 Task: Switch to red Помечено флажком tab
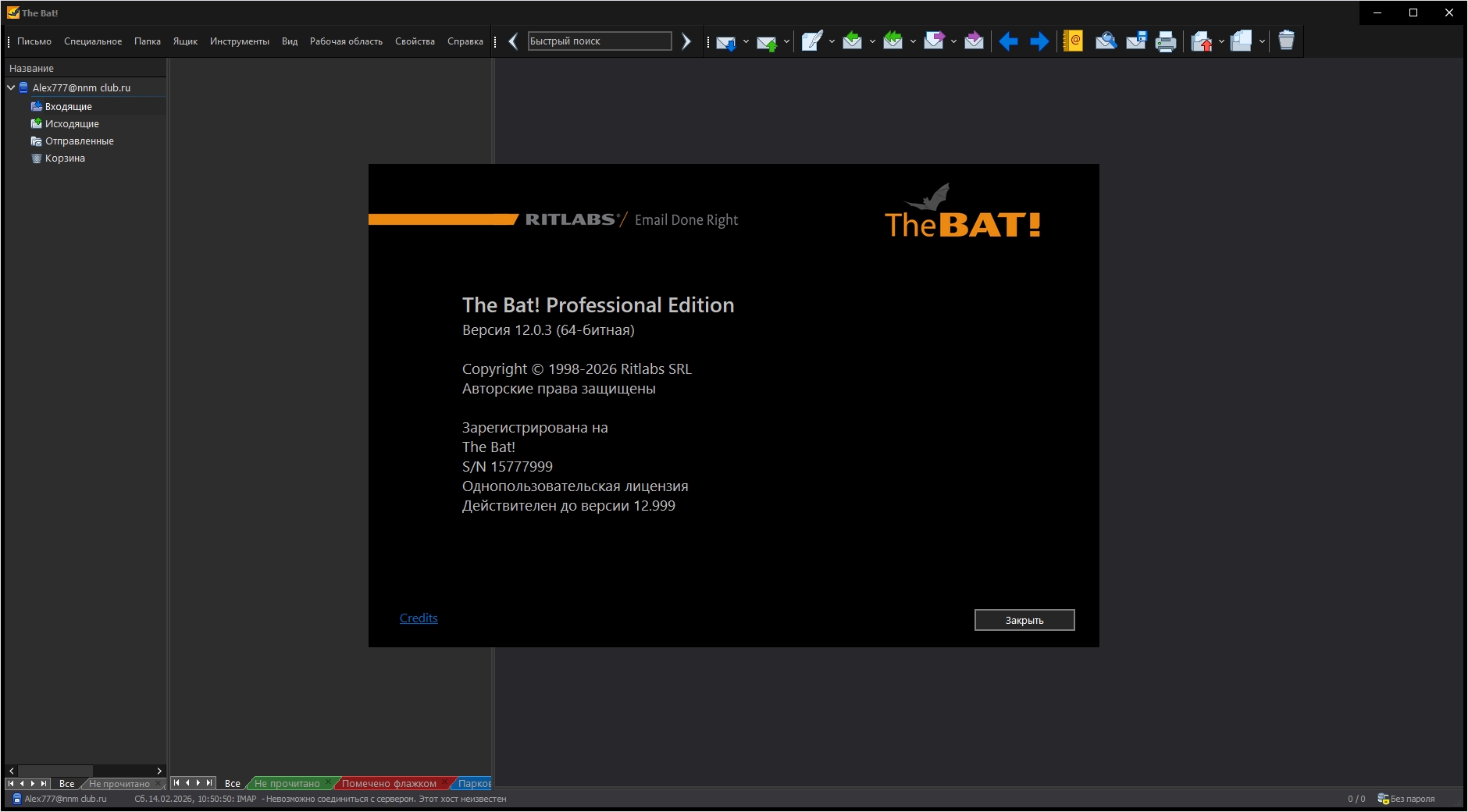[389, 783]
